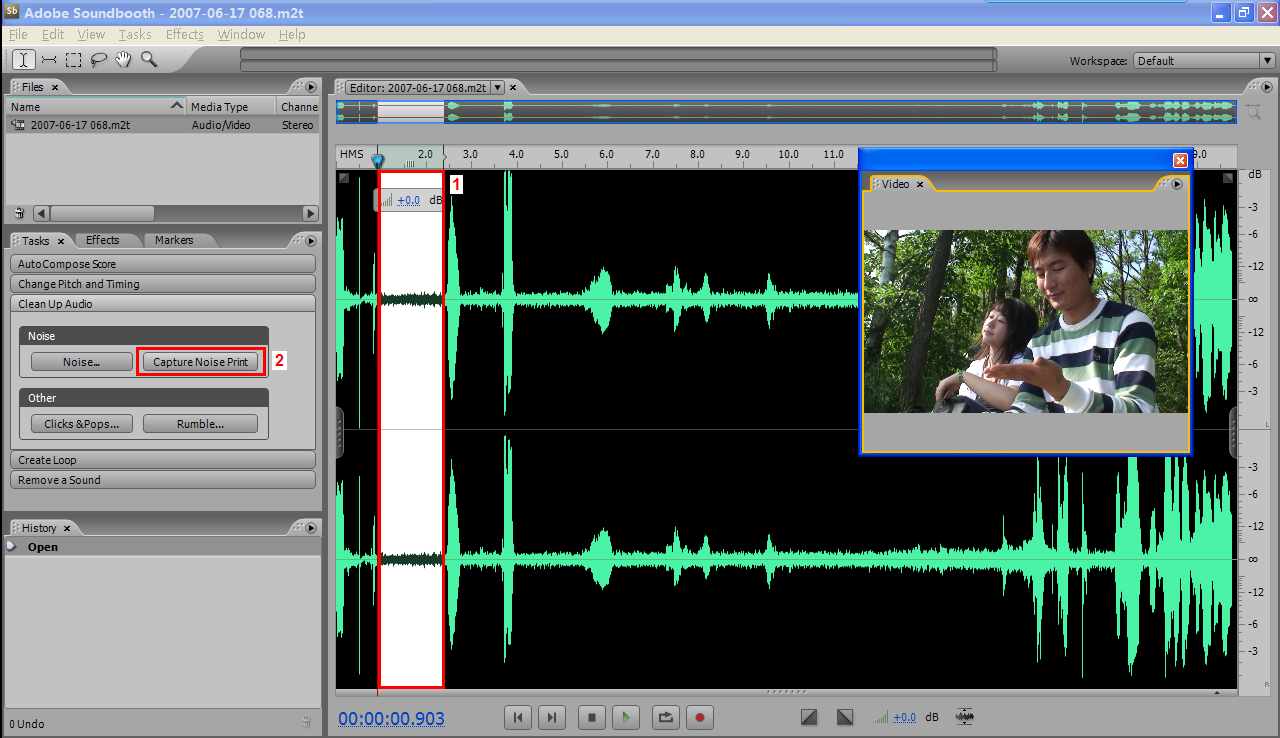Viewport: 1280px width, 738px height.
Task: Select the Frequency Selection tool
Action: coord(49,60)
